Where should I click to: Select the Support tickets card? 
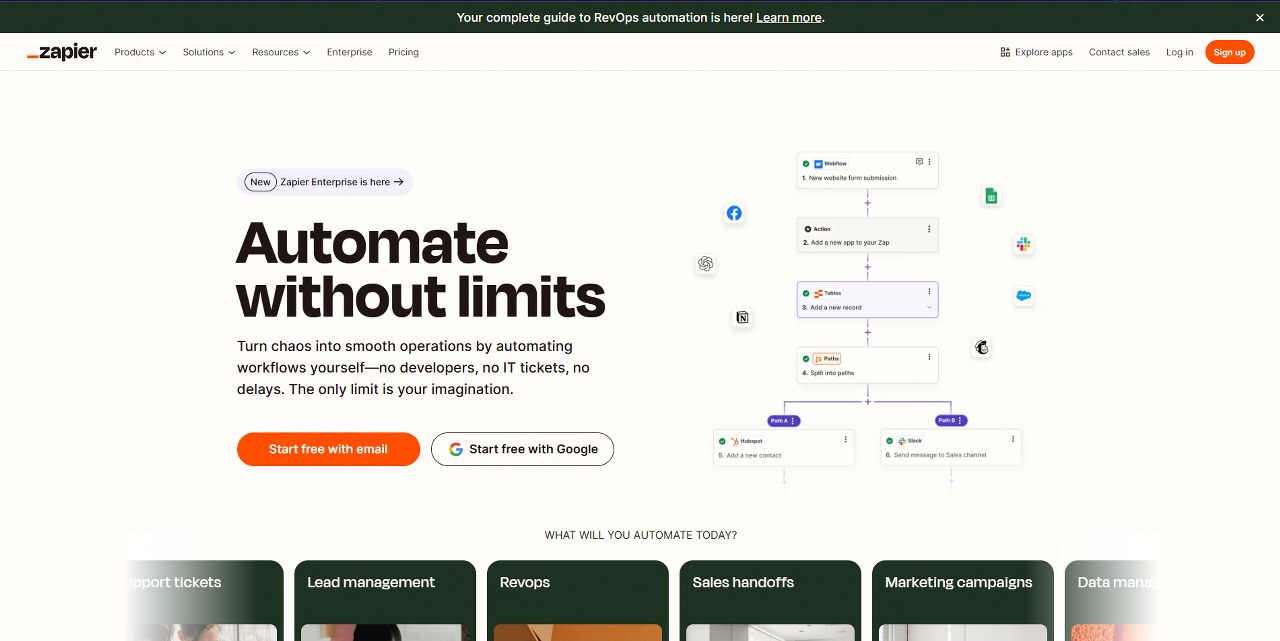click(x=204, y=600)
